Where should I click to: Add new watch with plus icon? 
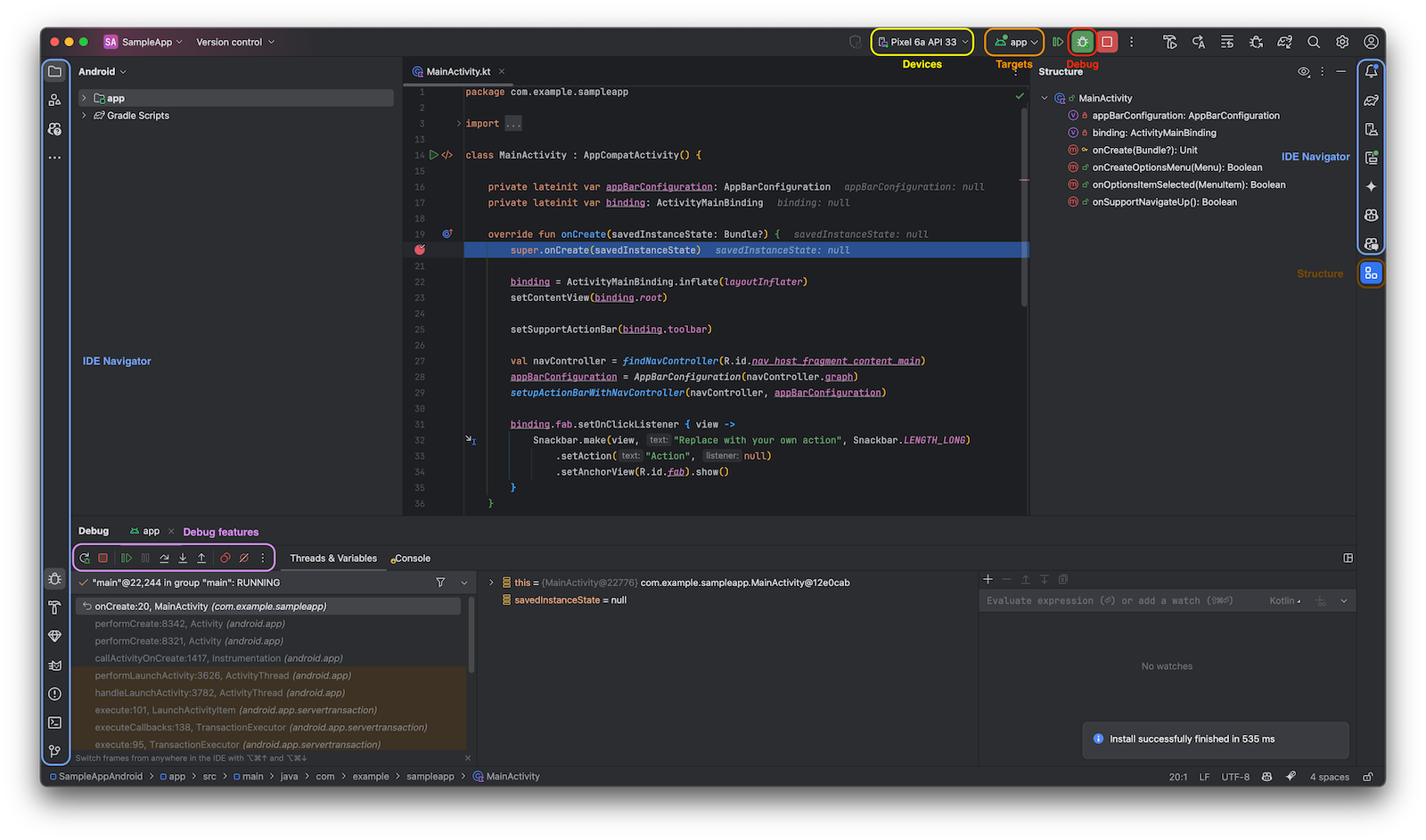pos(988,579)
